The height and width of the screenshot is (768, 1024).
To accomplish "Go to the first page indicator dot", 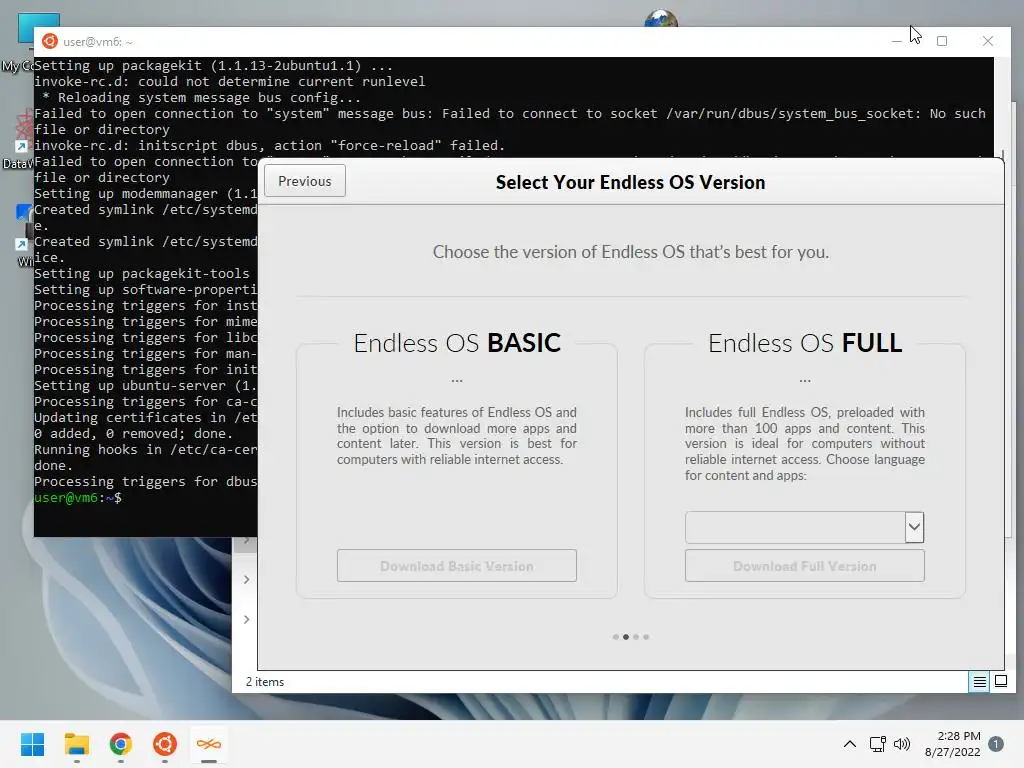I will [x=616, y=637].
